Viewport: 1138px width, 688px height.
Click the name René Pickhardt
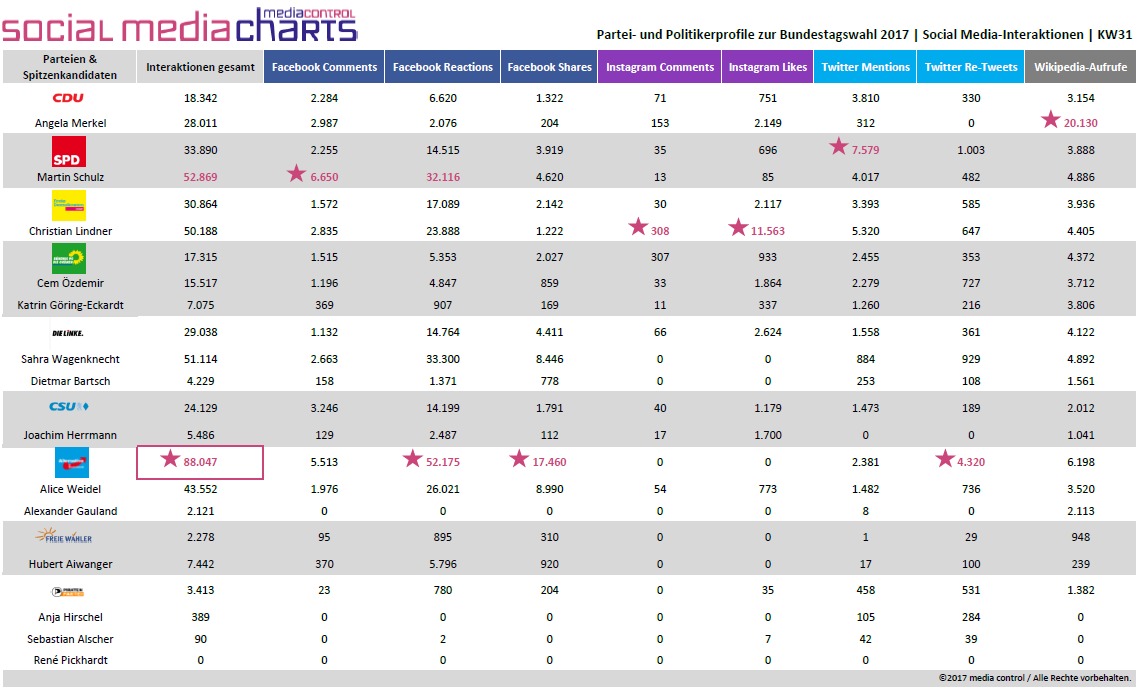click(x=70, y=660)
